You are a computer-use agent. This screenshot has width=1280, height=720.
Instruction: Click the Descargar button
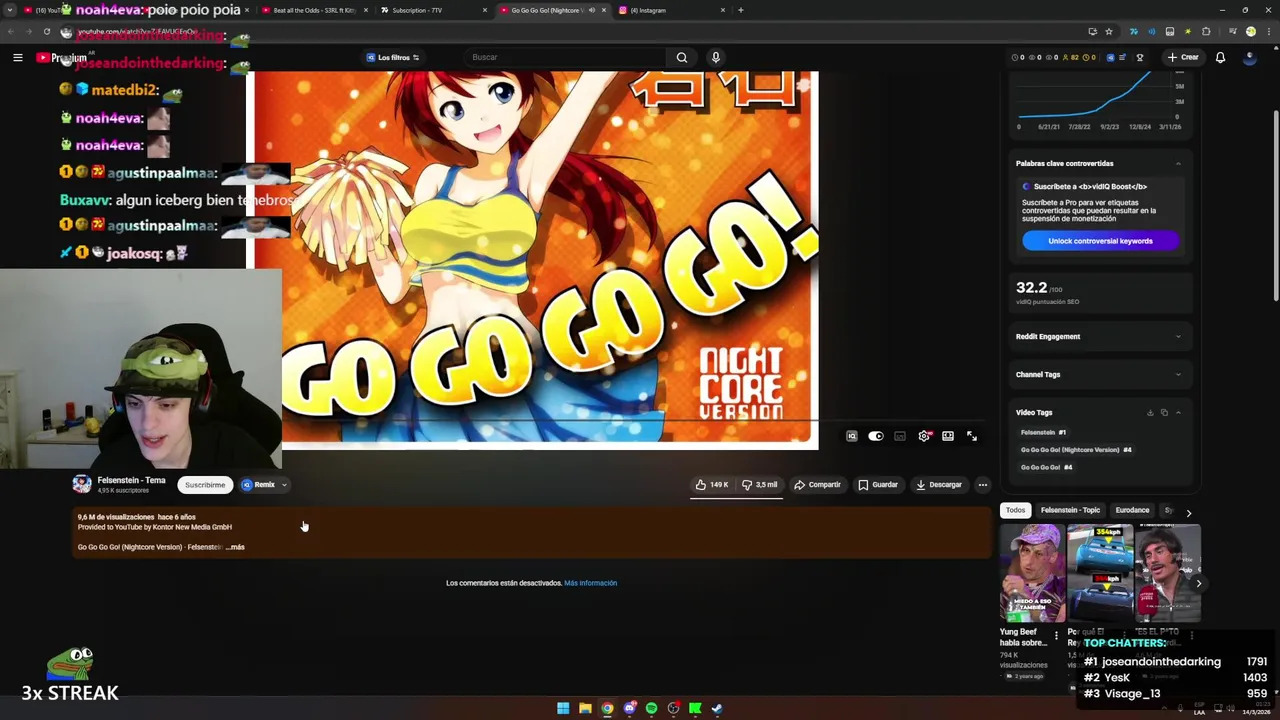(938, 485)
